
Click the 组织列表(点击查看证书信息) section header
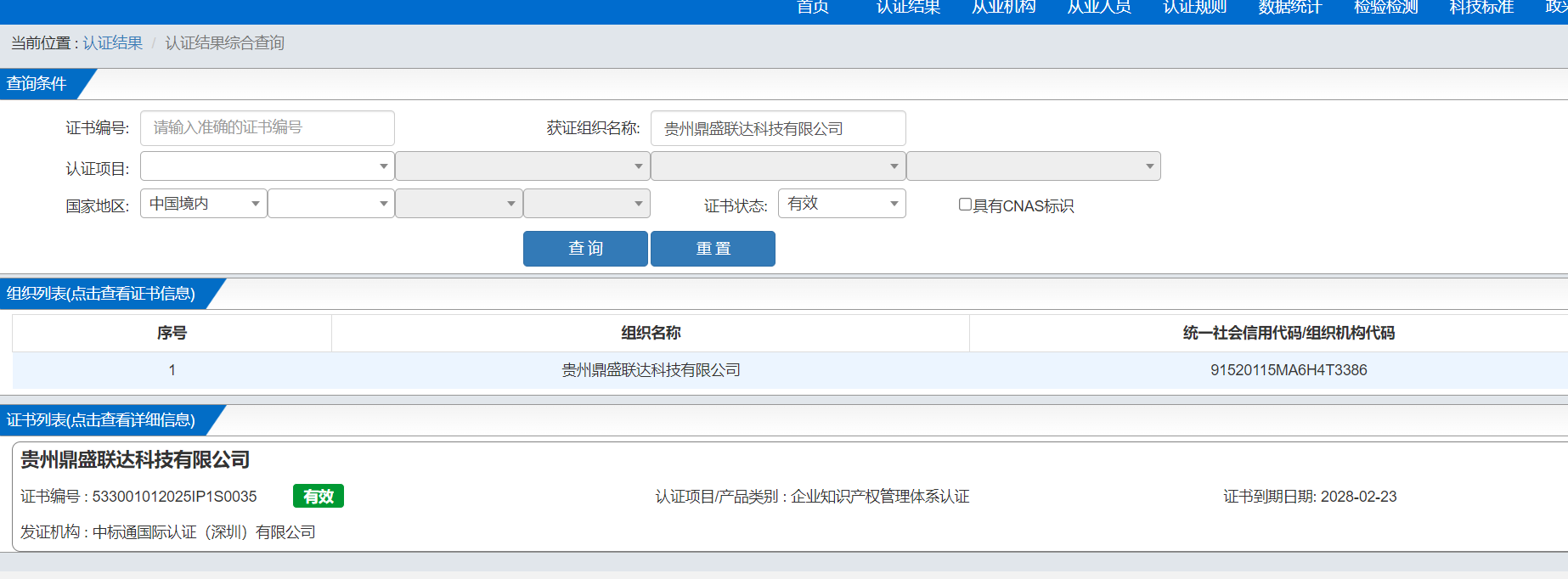pyautogui.click(x=101, y=294)
